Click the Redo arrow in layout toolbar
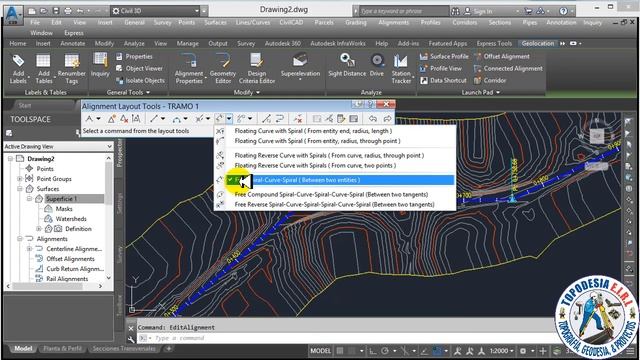640x360 pixels. (387, 119)
